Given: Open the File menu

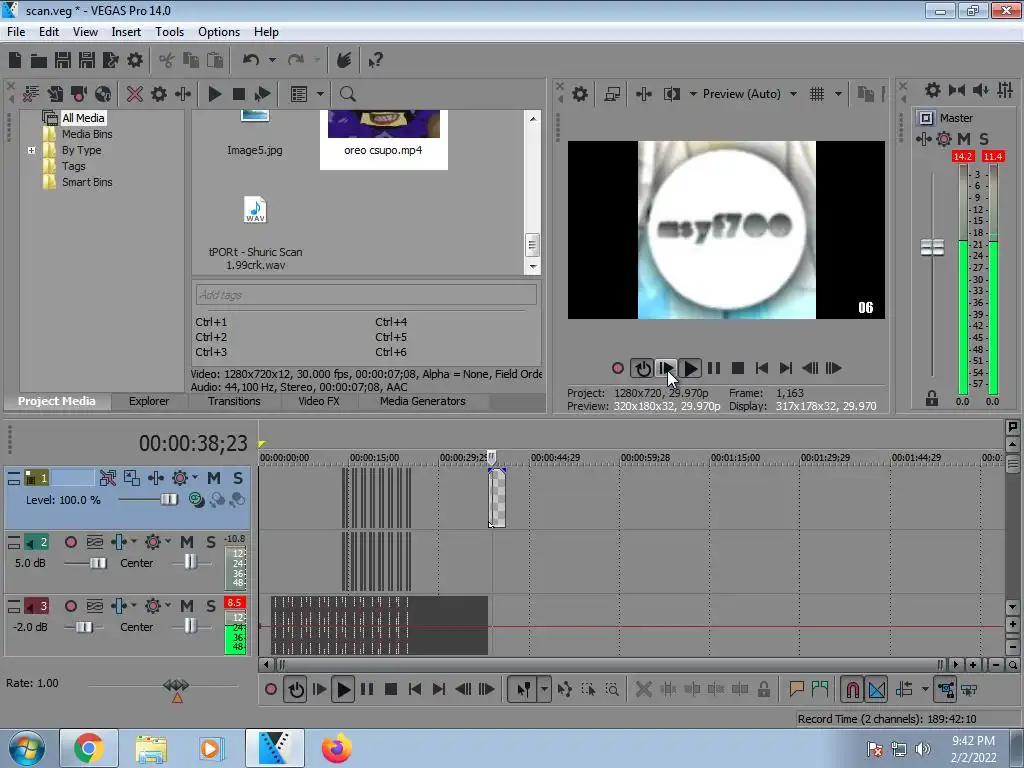Looking at the screenshot, I should (16, 32).
